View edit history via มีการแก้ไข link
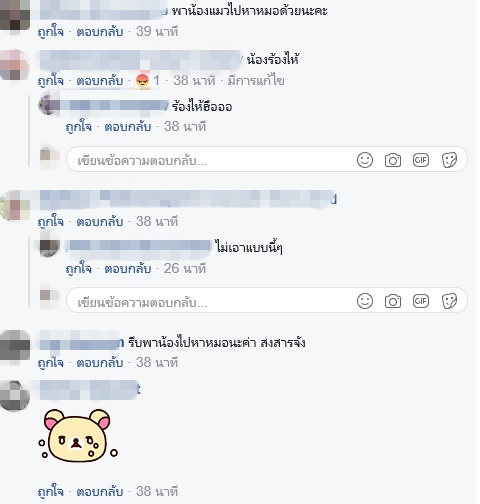The width and height of the screenshot is (480, 504). click(x=256, y=81)
